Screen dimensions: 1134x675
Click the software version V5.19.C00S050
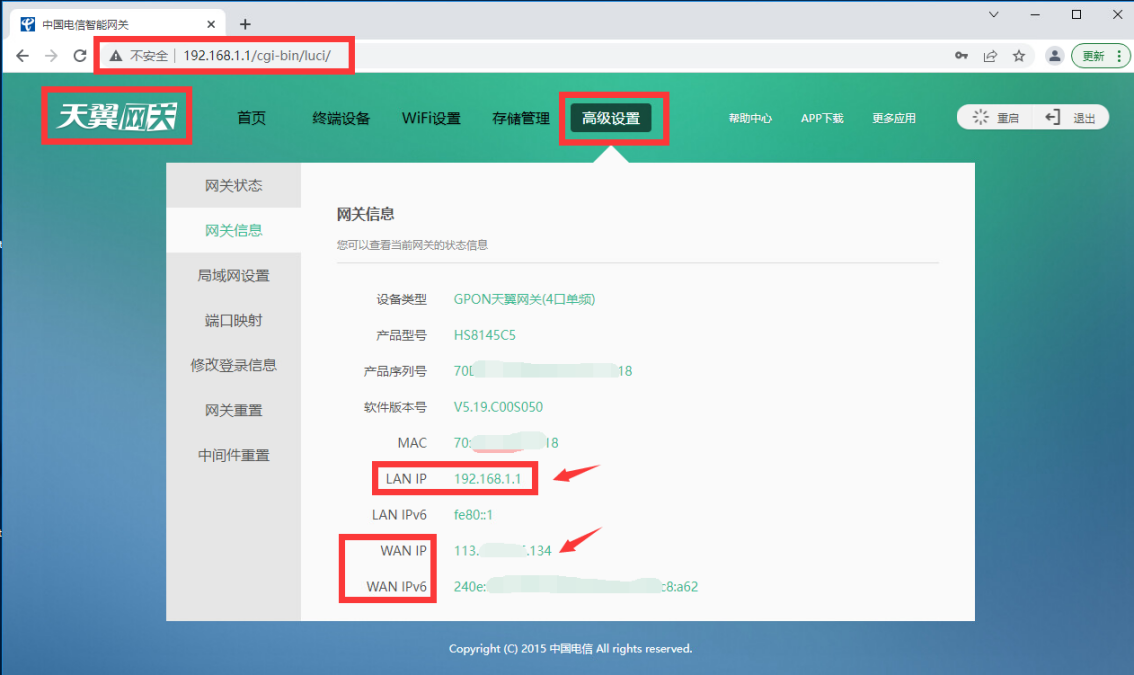point(498,407)
